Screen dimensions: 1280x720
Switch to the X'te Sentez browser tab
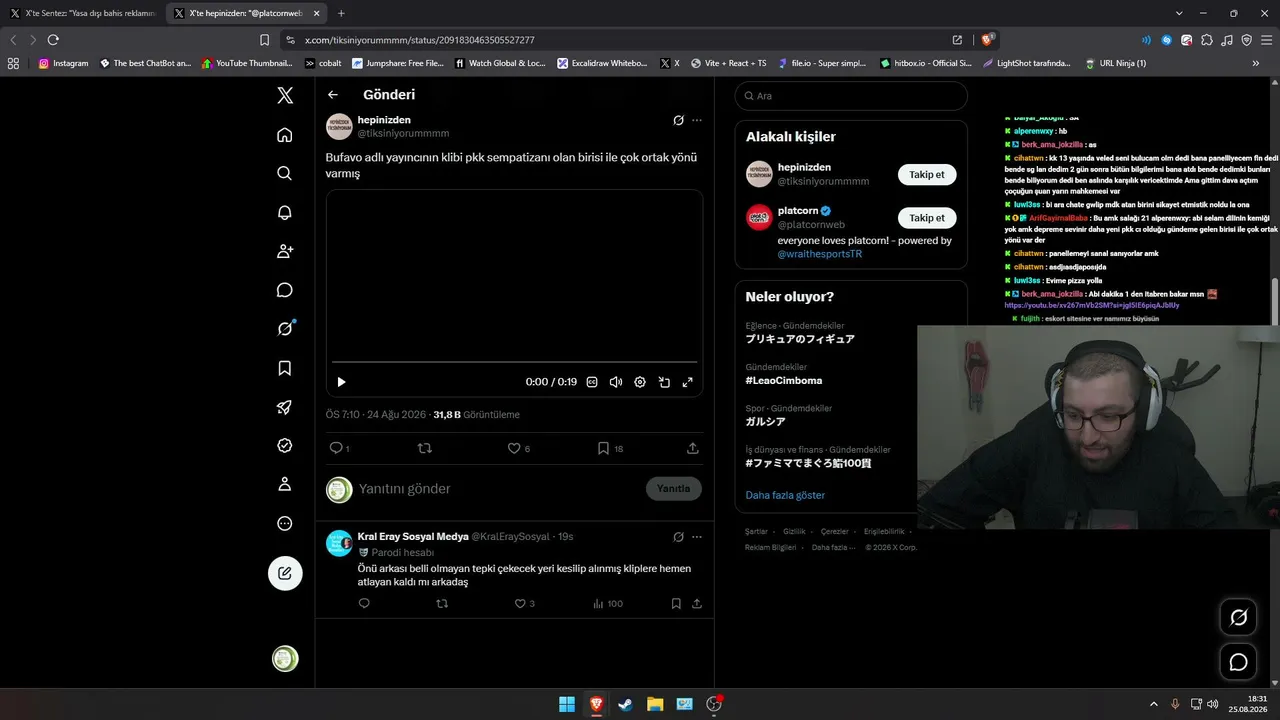[83, 13]
